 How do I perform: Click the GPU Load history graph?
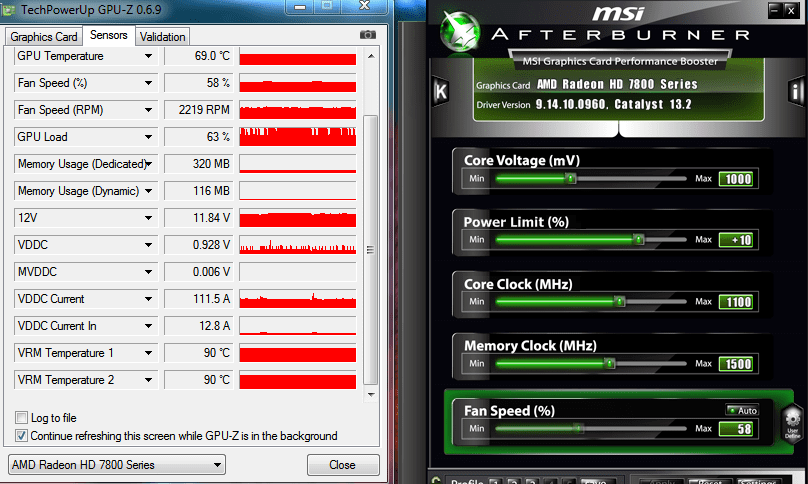298,137
